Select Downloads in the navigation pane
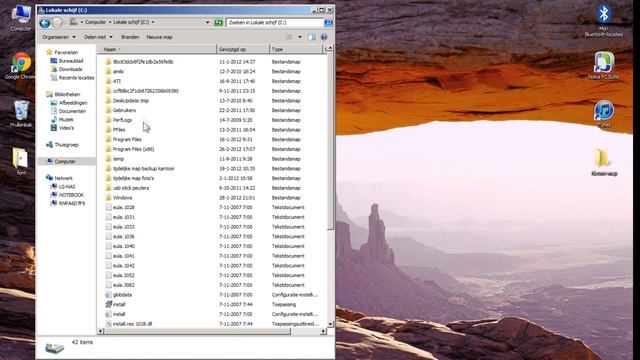Image resolution: width=640 pixels, height=360 pixels. (x=71, y=69)
